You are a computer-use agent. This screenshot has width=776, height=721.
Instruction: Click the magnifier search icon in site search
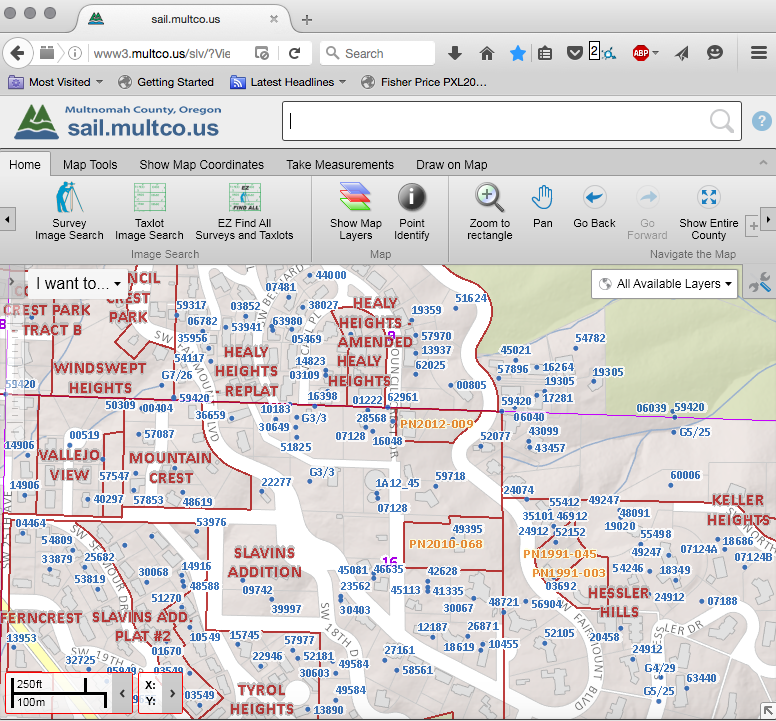[721, 122]
